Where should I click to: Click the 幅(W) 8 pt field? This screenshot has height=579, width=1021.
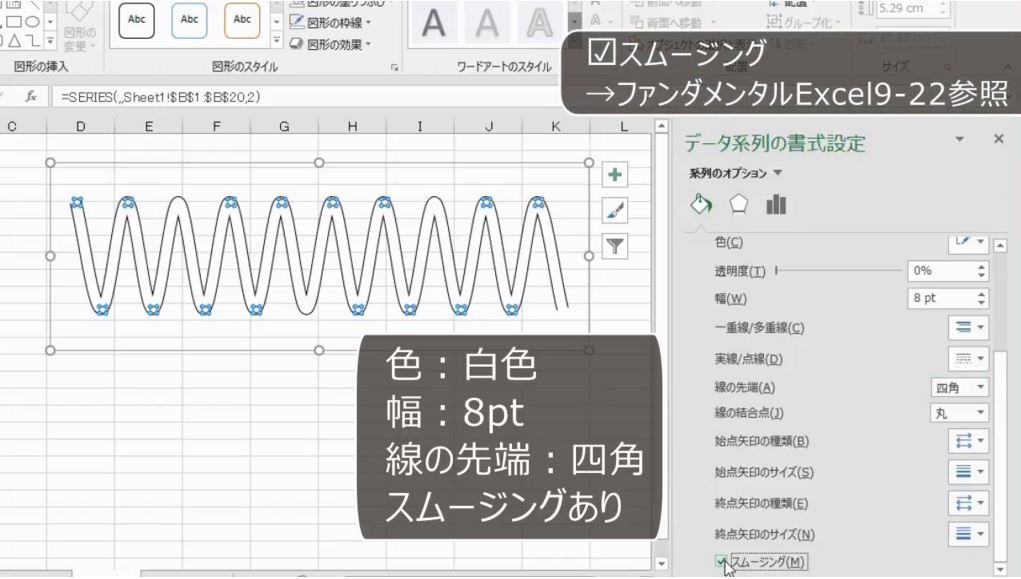(x=939, y=298)
